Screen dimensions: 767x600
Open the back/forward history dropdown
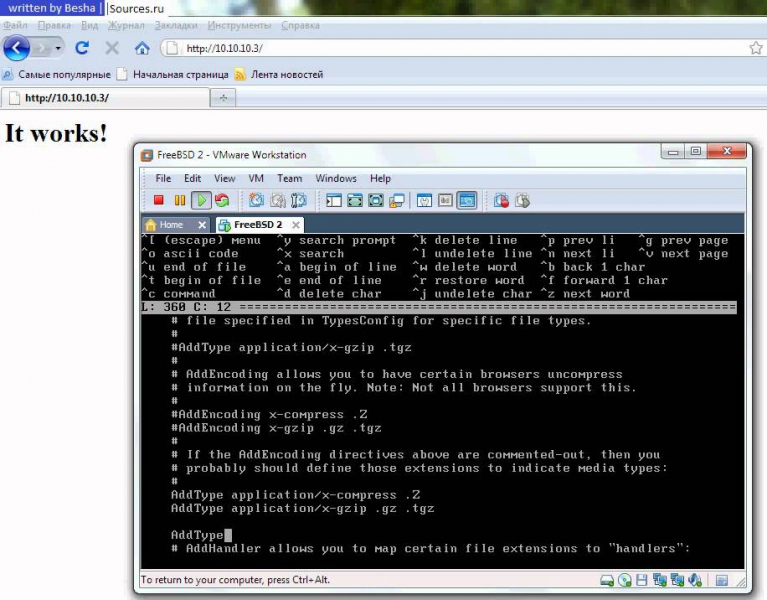click(59, 48)
